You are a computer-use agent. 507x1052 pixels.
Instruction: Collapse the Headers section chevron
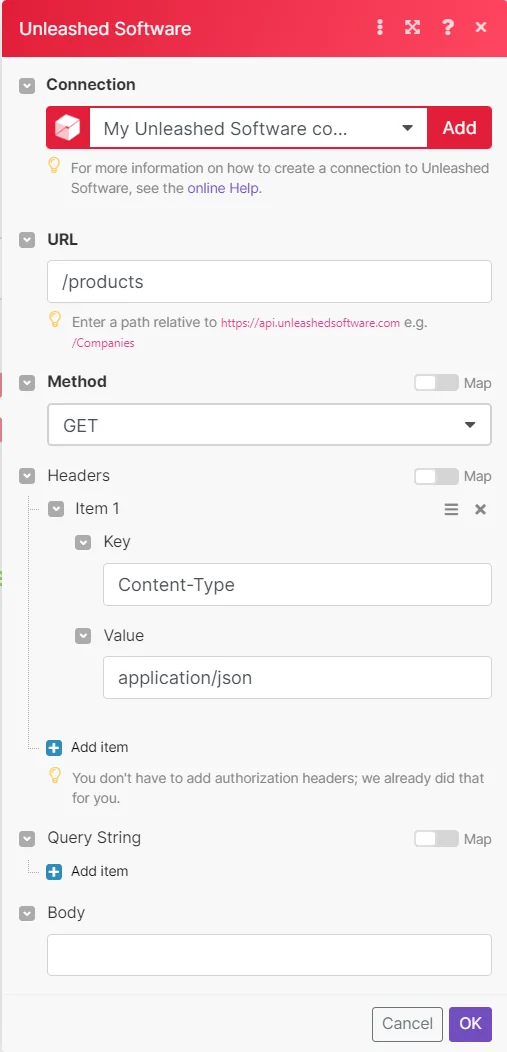tap(27, 476)
